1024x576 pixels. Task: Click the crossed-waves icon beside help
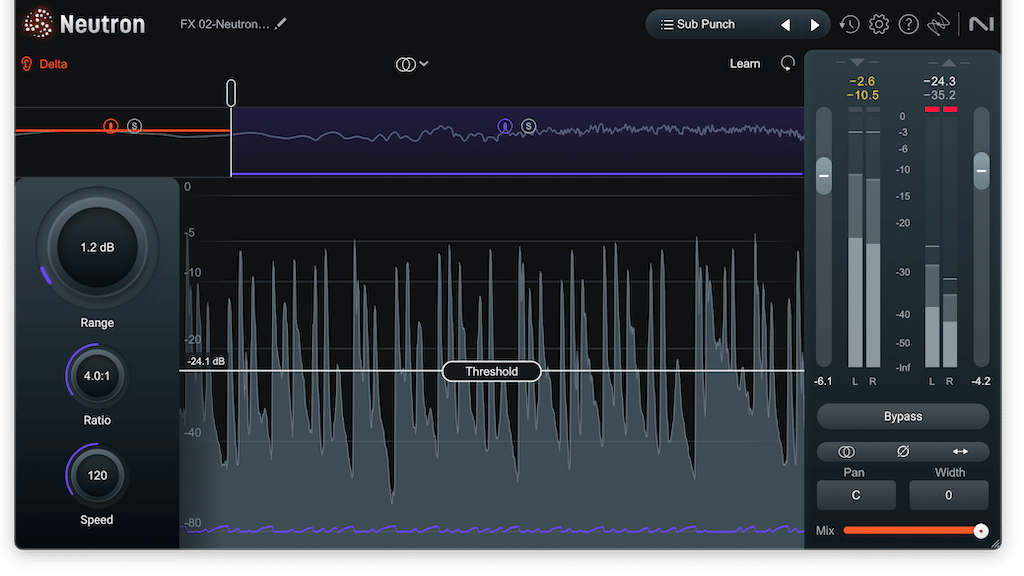(x=938, y=24)
